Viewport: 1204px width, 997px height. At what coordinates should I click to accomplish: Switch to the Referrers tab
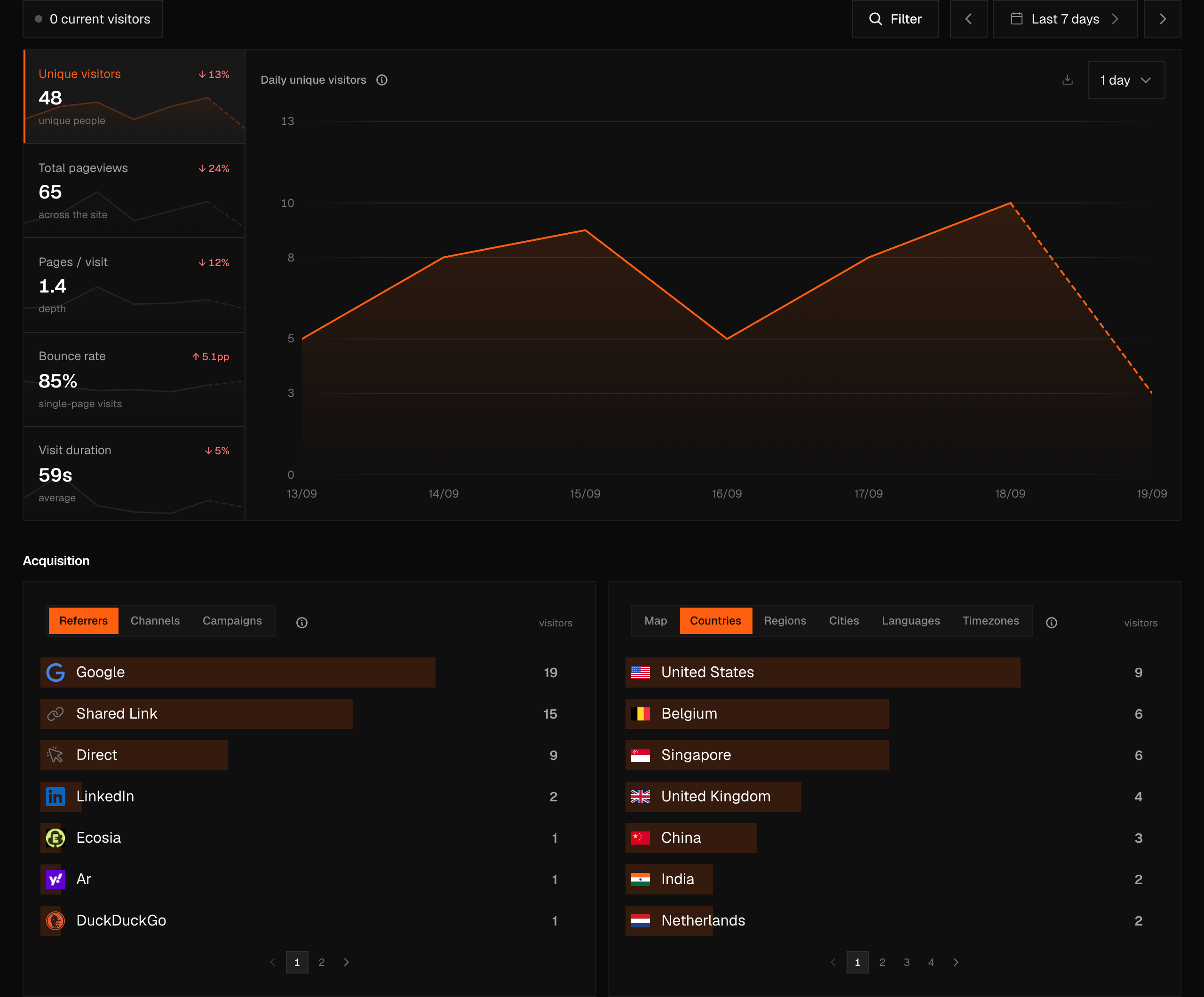84,621
